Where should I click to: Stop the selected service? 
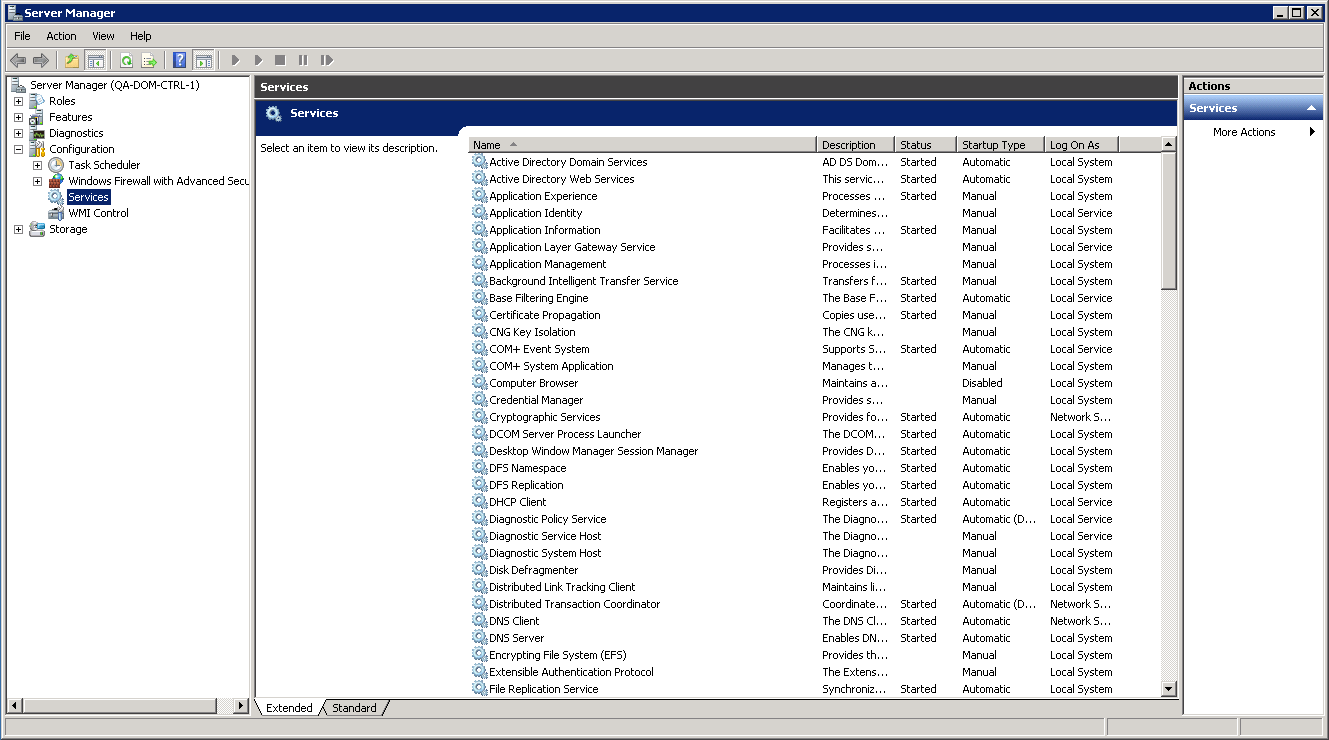coord(280,60)
